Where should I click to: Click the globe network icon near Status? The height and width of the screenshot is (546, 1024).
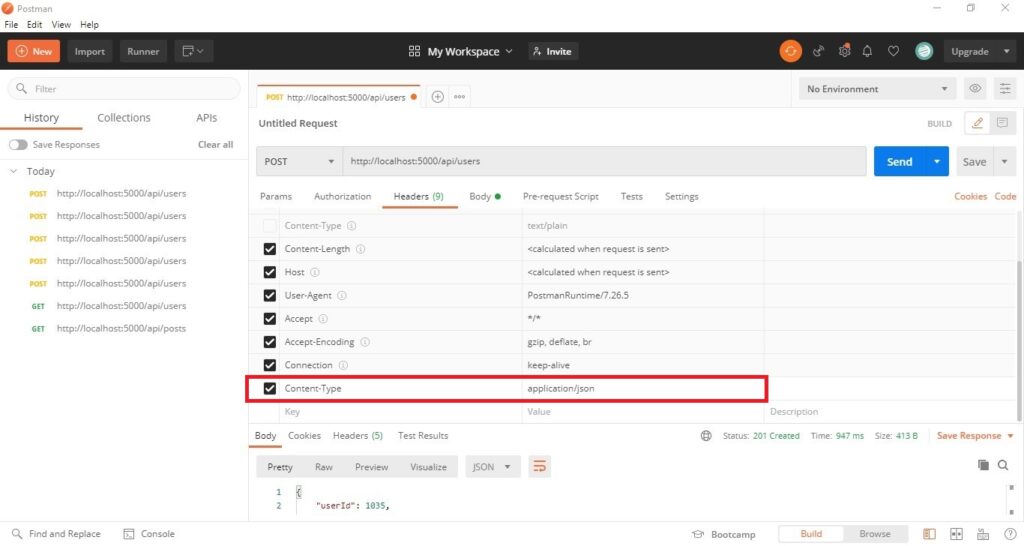click(x=706, y=436)
